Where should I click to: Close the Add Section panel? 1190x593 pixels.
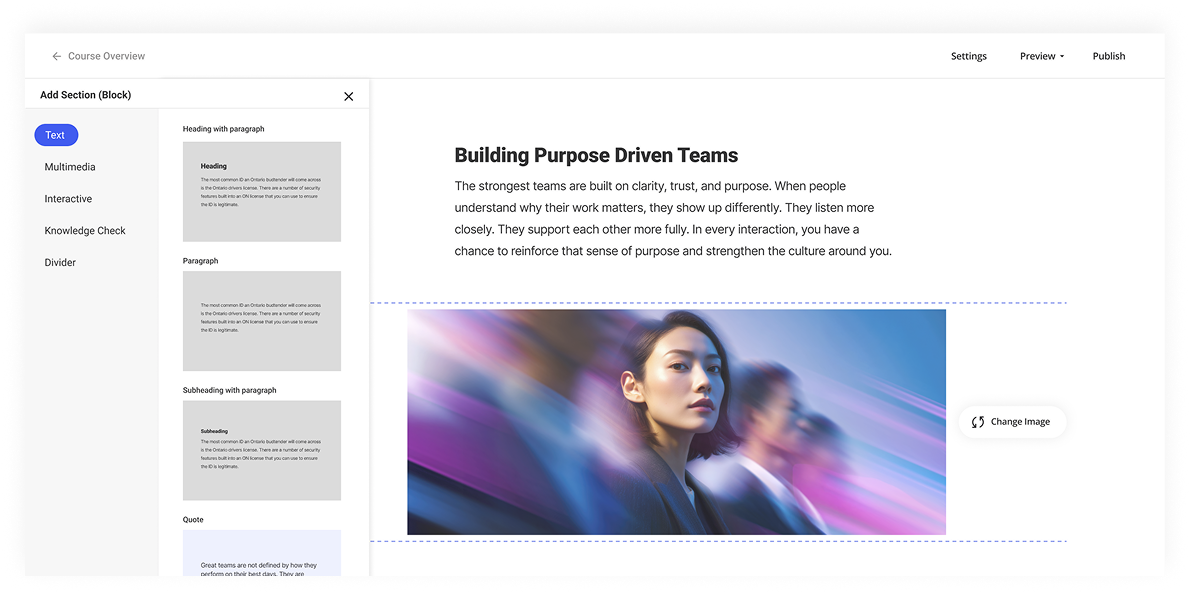[x=348, y=96]
